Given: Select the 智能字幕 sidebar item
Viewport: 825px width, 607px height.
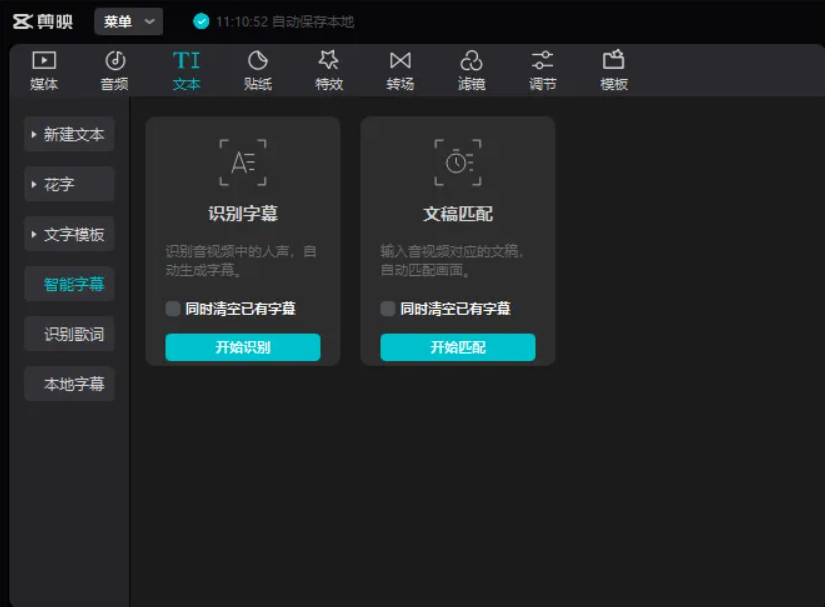Looking at the screenshot, I should (x=69, y=284).
